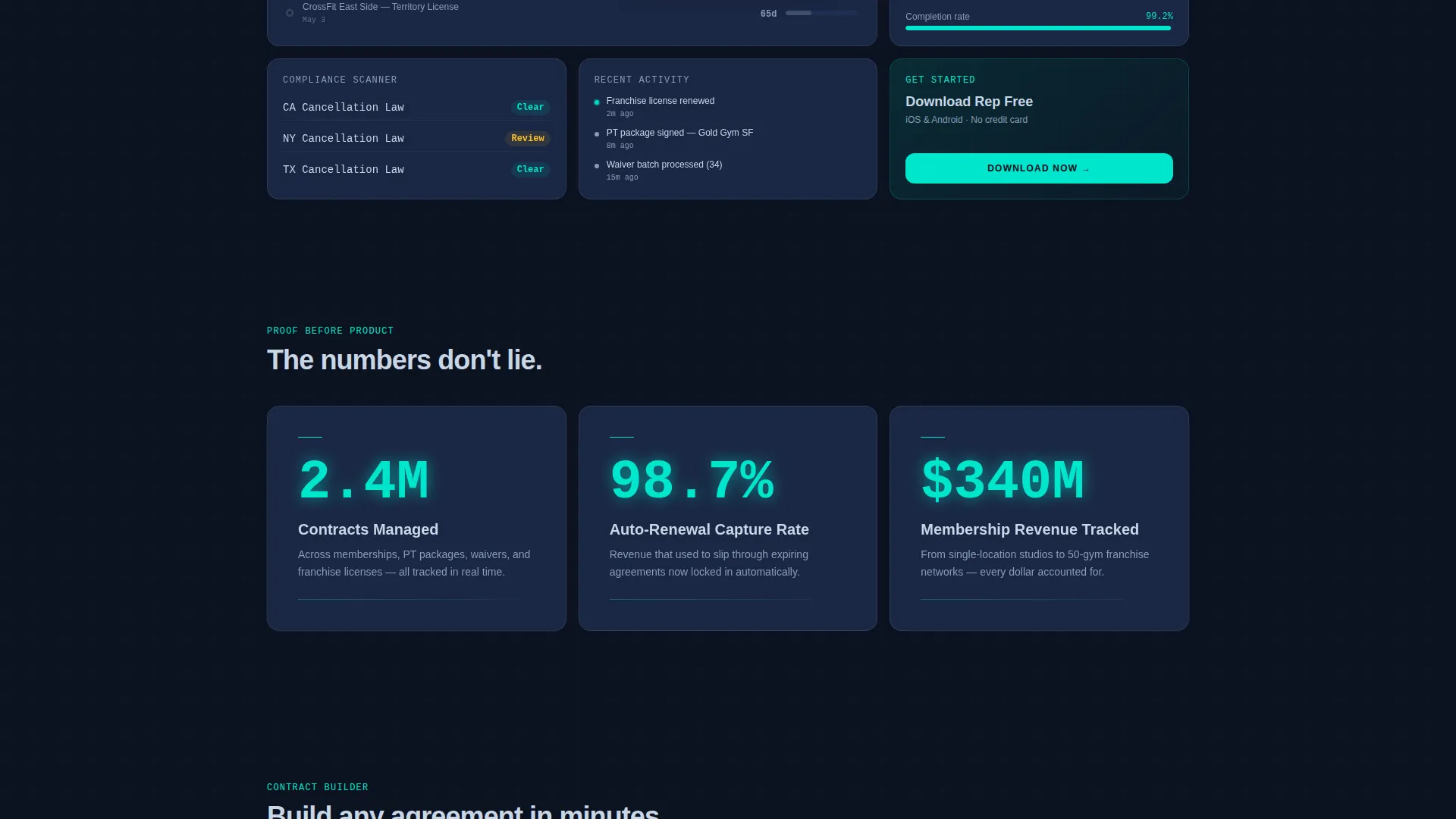The width and height of the screenshot is (1456, 819).
Task: Click the COMPLIANCE SCANNER heading
Action: pos(340,80)
